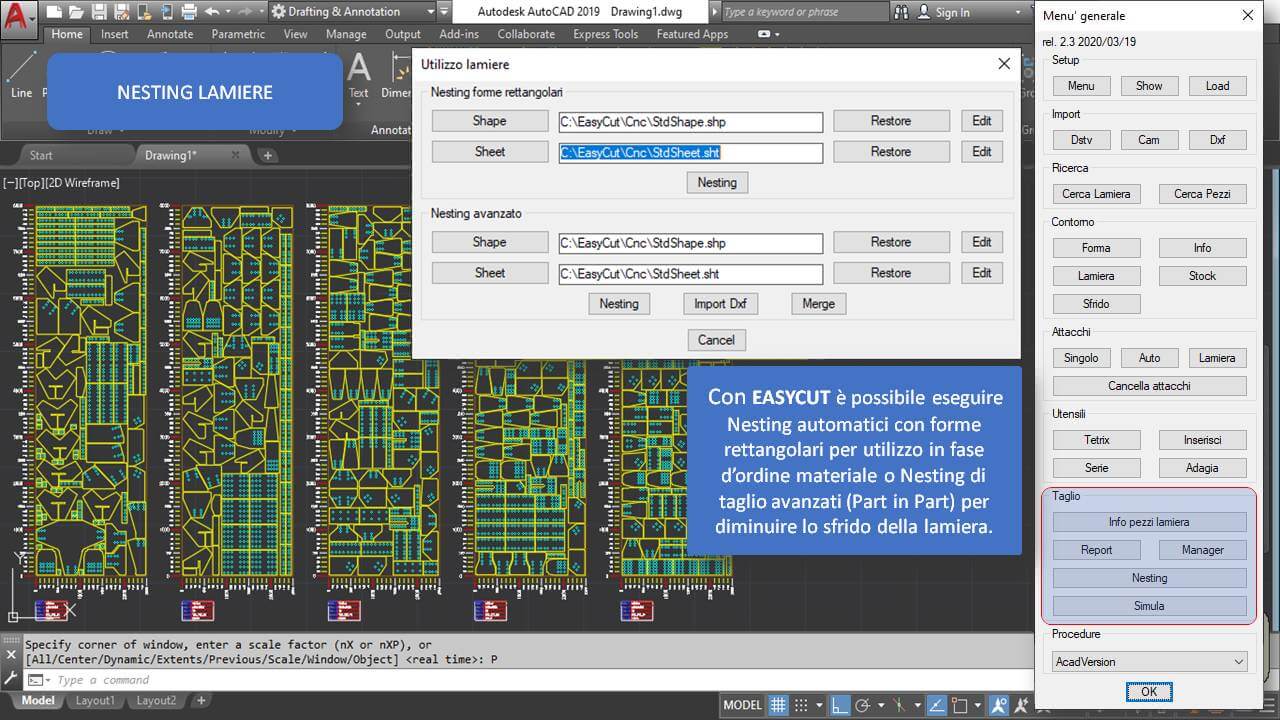Screen dimensions: 1280x720
Task: Click Restore in rettangolari Sheet row
Action: click(890, 152)
